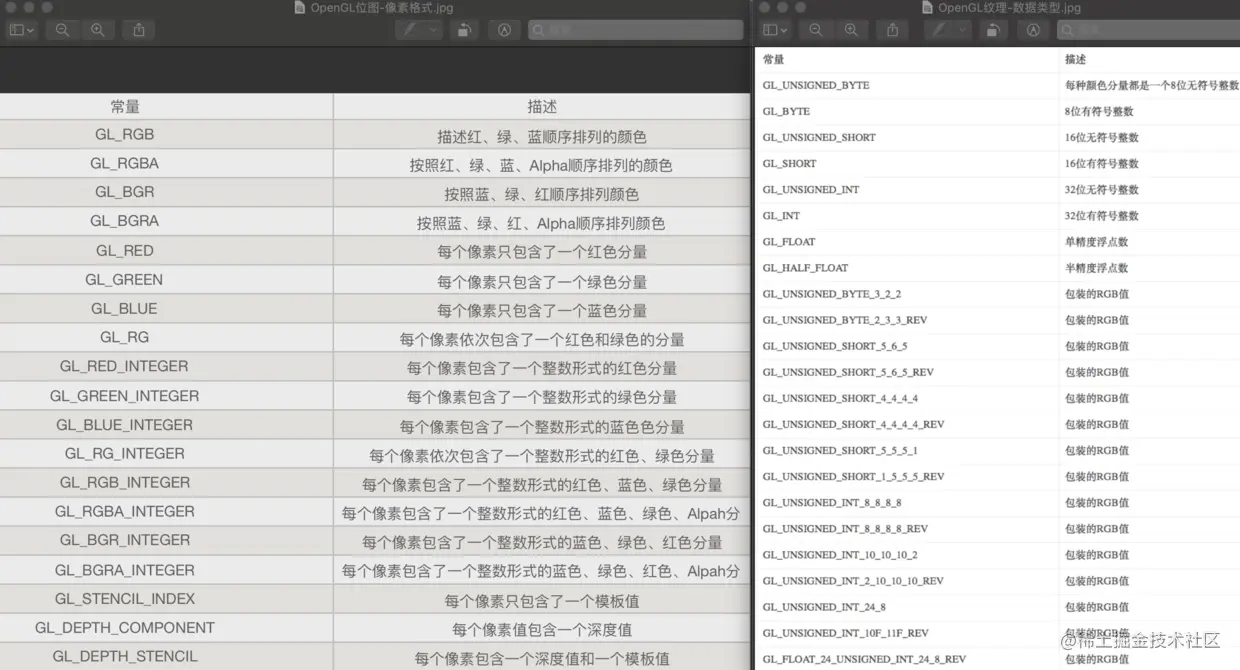Image resolution: width=1240 pixels, height=670 pixels.
Task: Click the GL_UNSIGNED_INT_8_8_8_8 row label
Action: 832,503
